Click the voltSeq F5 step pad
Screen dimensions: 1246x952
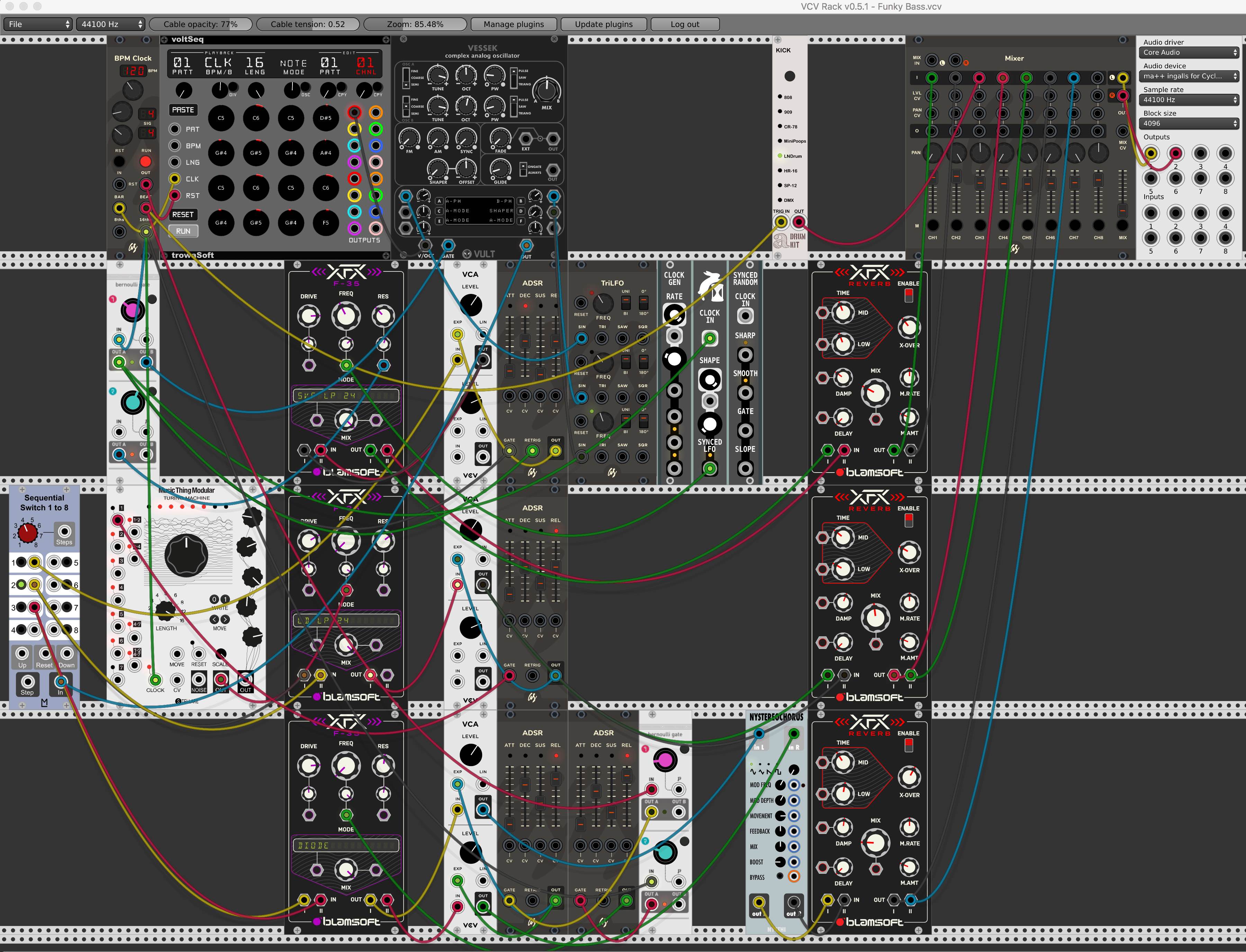tap(326, 223)
